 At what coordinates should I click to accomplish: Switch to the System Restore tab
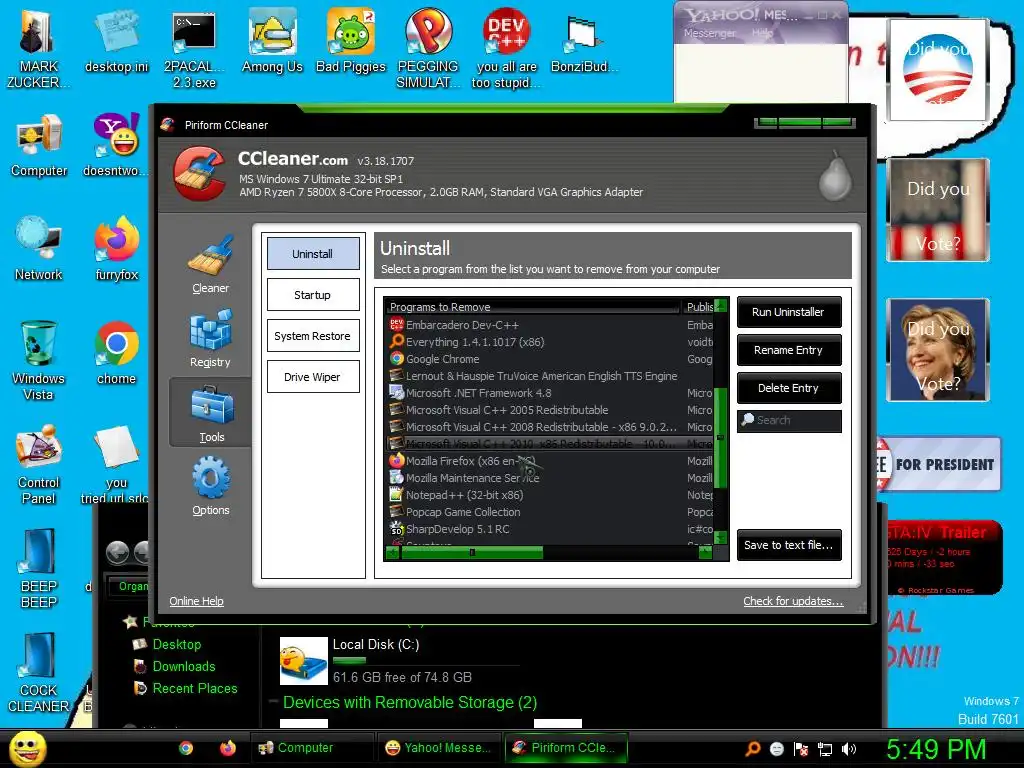pos(313,336)
